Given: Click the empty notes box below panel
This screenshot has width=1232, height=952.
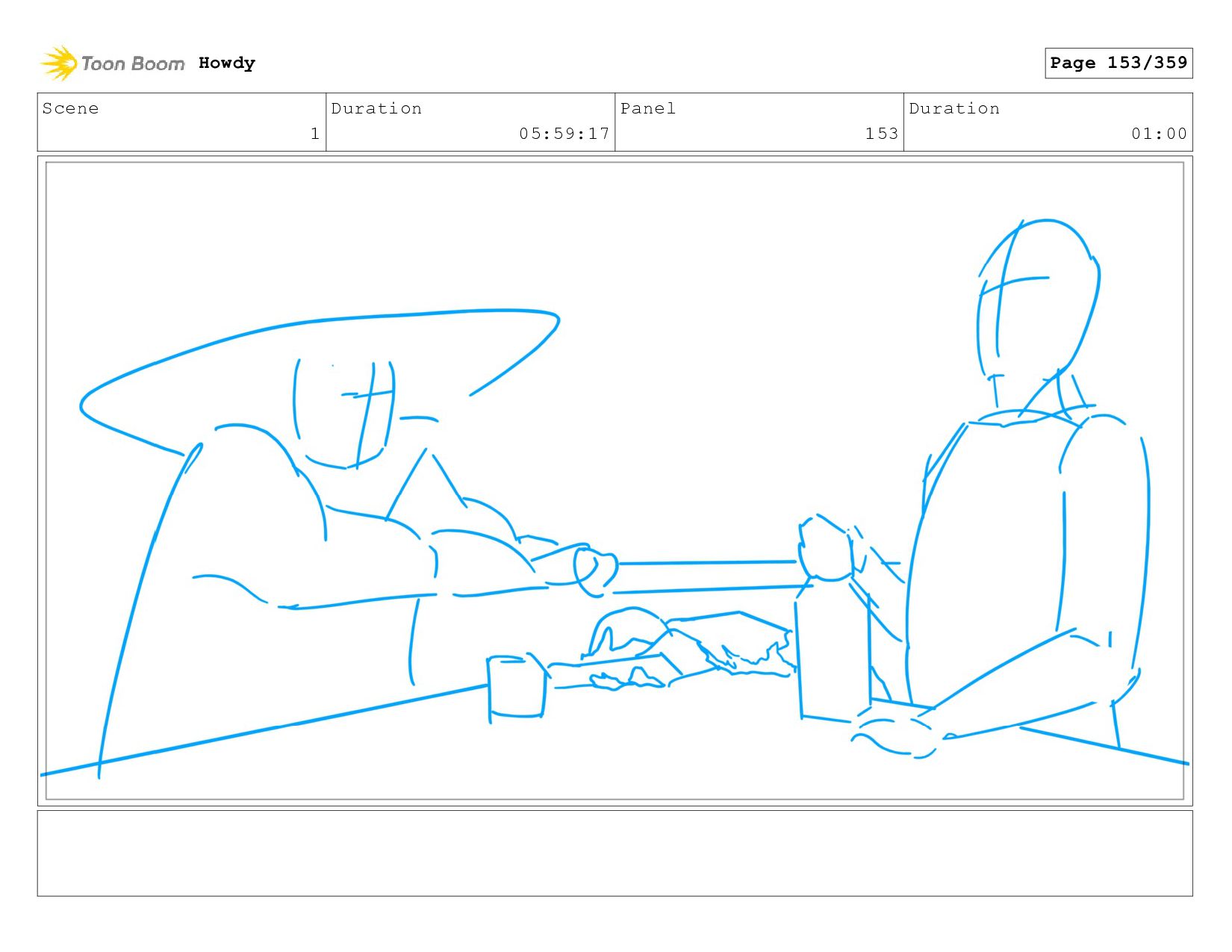Looking at the screenshot, I should pyautogui.click(x=615, y=853).
